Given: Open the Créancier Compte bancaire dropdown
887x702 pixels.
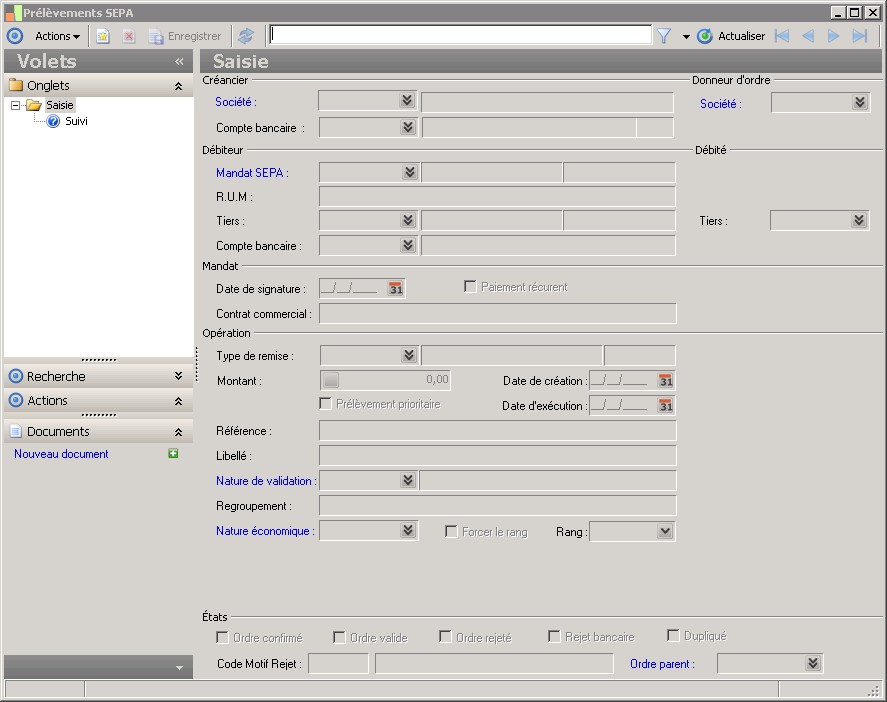Looking at the screenshot, I should pos(408,127).
